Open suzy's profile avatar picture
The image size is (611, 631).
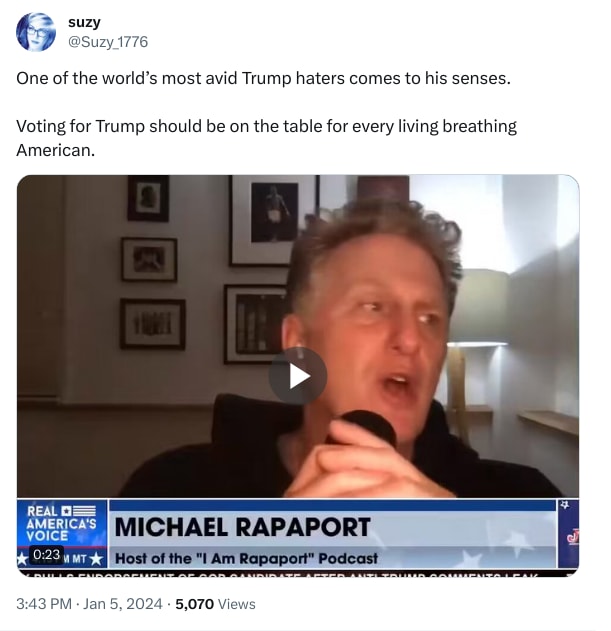click(x=36, y=32)
